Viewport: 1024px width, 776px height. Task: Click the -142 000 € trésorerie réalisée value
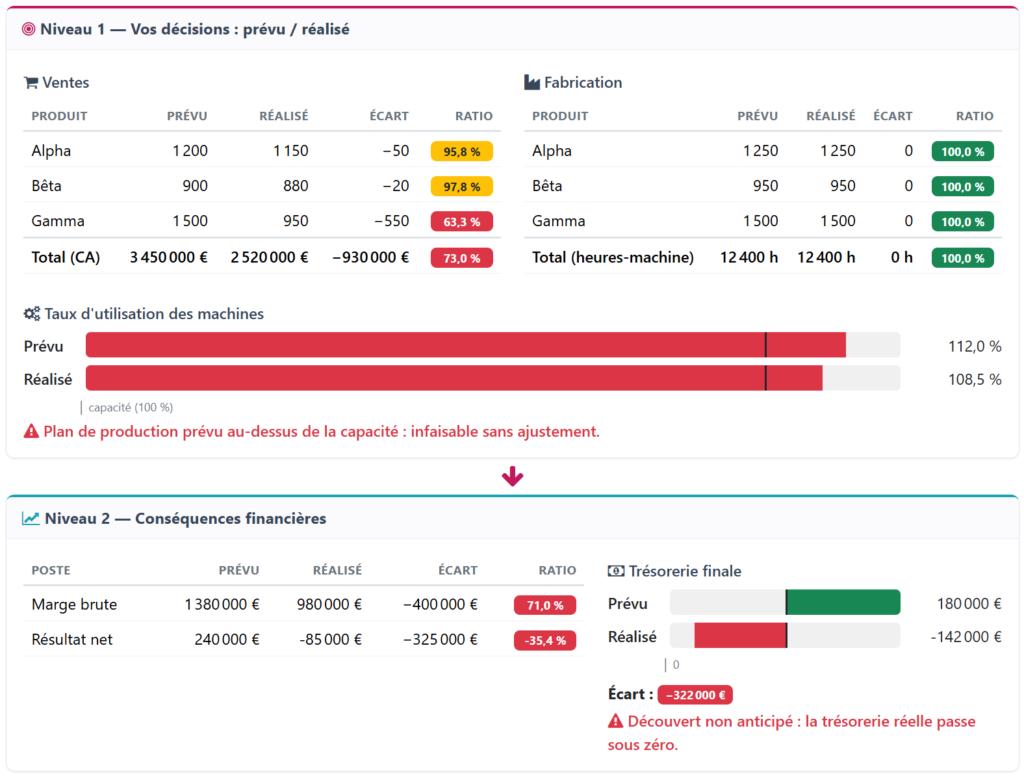click(966, 637)
